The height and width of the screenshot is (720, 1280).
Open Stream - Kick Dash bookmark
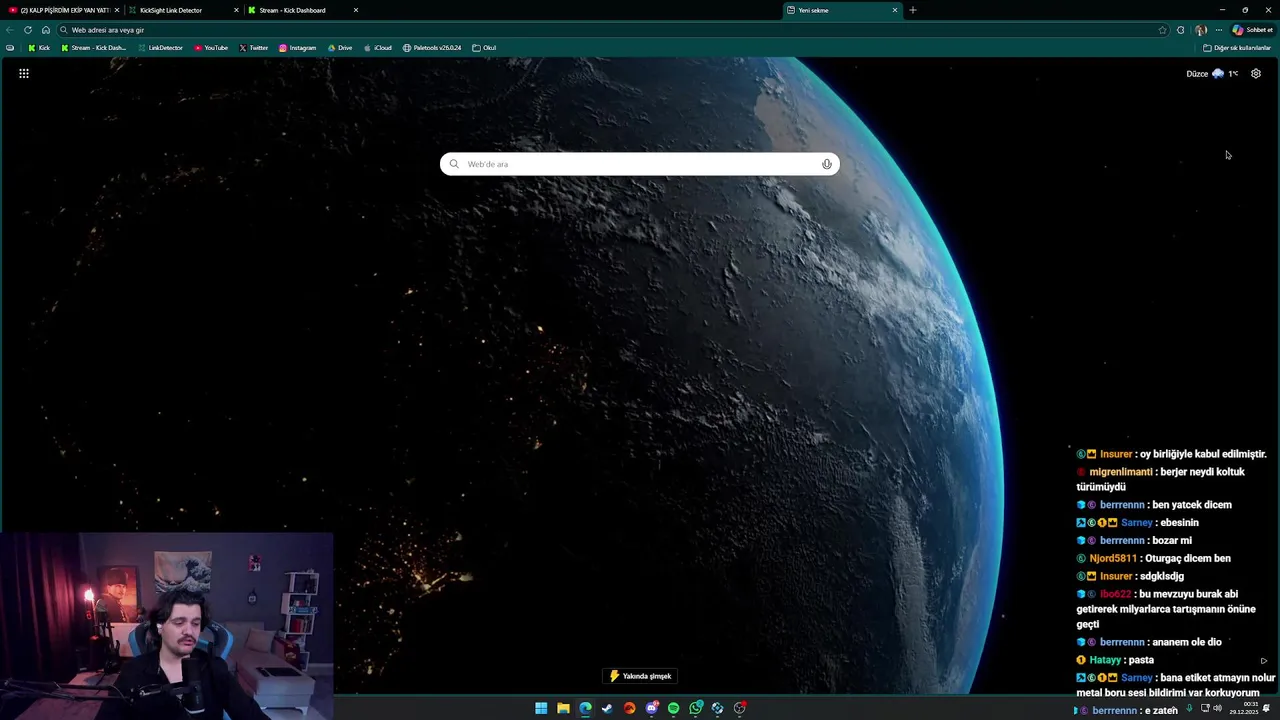[94, 48]
